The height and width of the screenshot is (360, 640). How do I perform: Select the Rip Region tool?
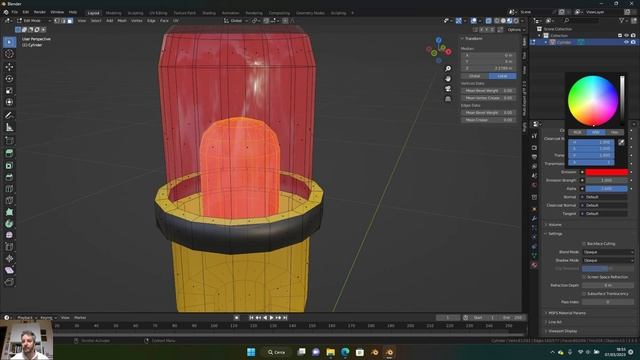click(x=9, y=282)
